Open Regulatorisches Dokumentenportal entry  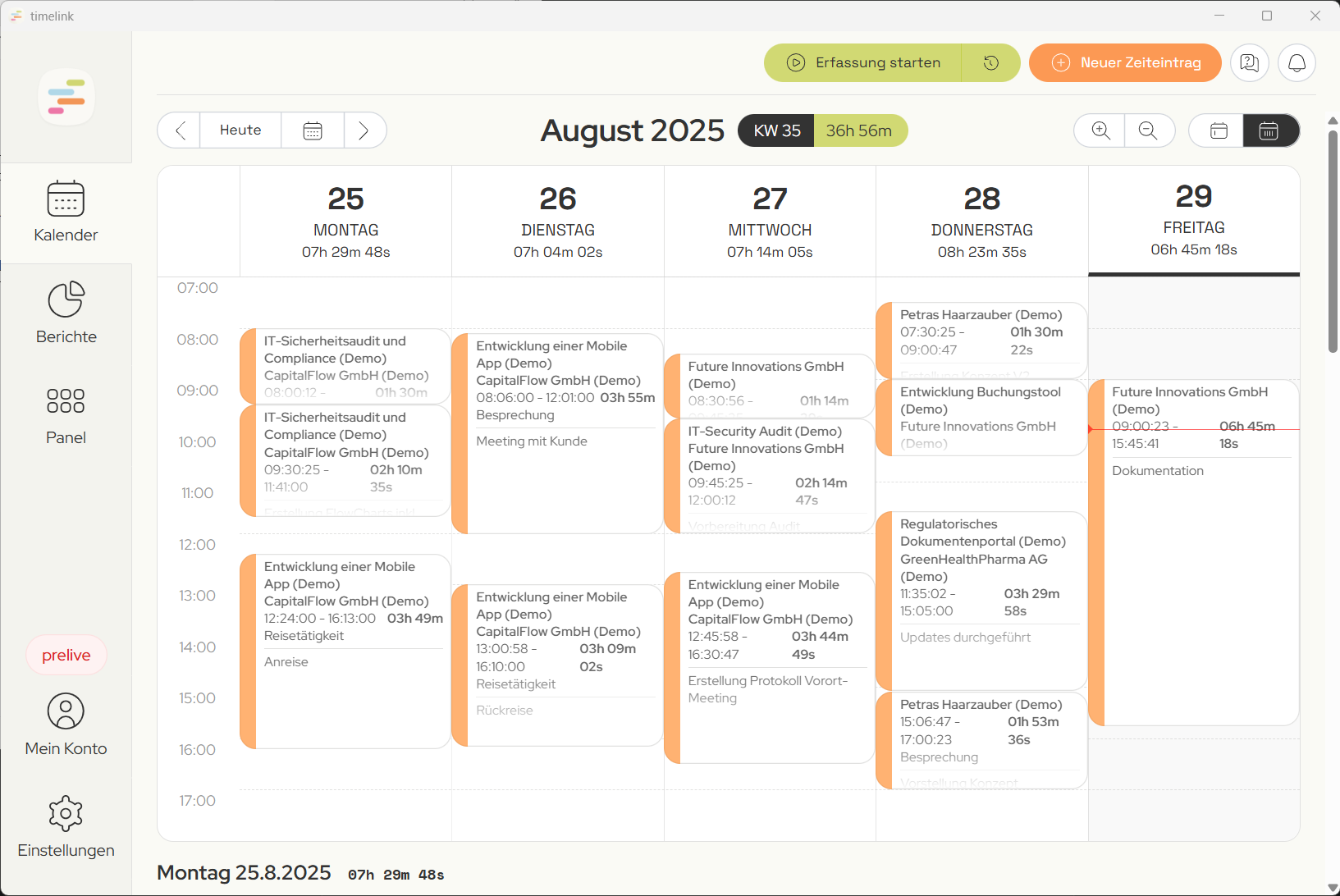(982, 601)
